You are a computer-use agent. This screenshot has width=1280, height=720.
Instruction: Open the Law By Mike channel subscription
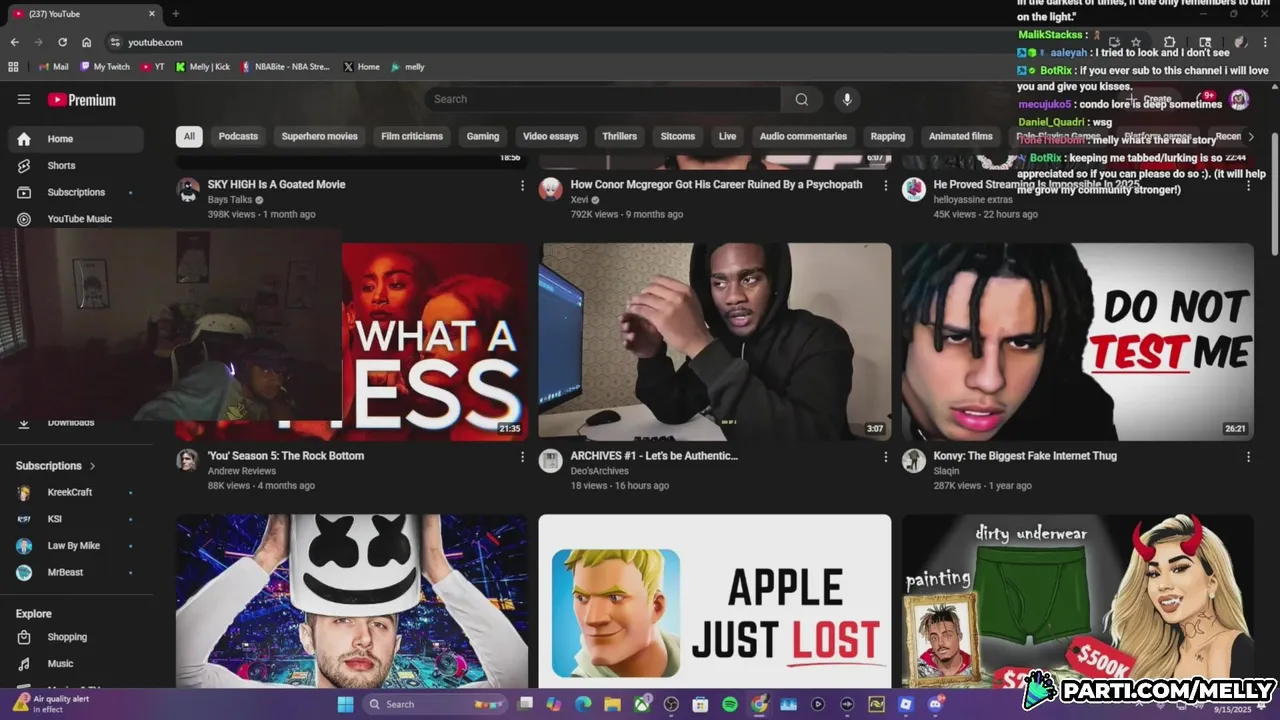tap(76, 546)
